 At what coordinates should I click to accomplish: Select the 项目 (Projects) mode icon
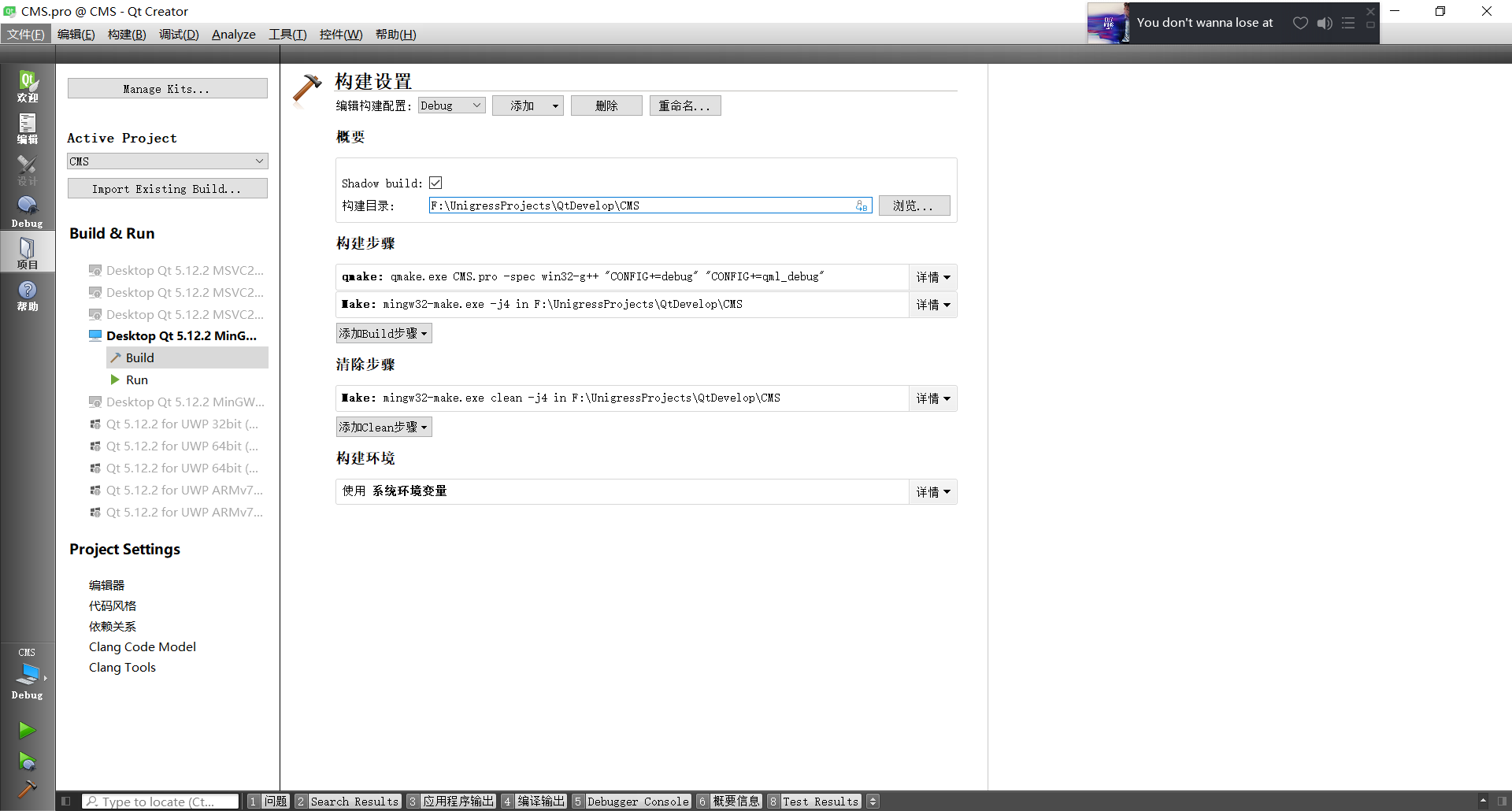28,252
